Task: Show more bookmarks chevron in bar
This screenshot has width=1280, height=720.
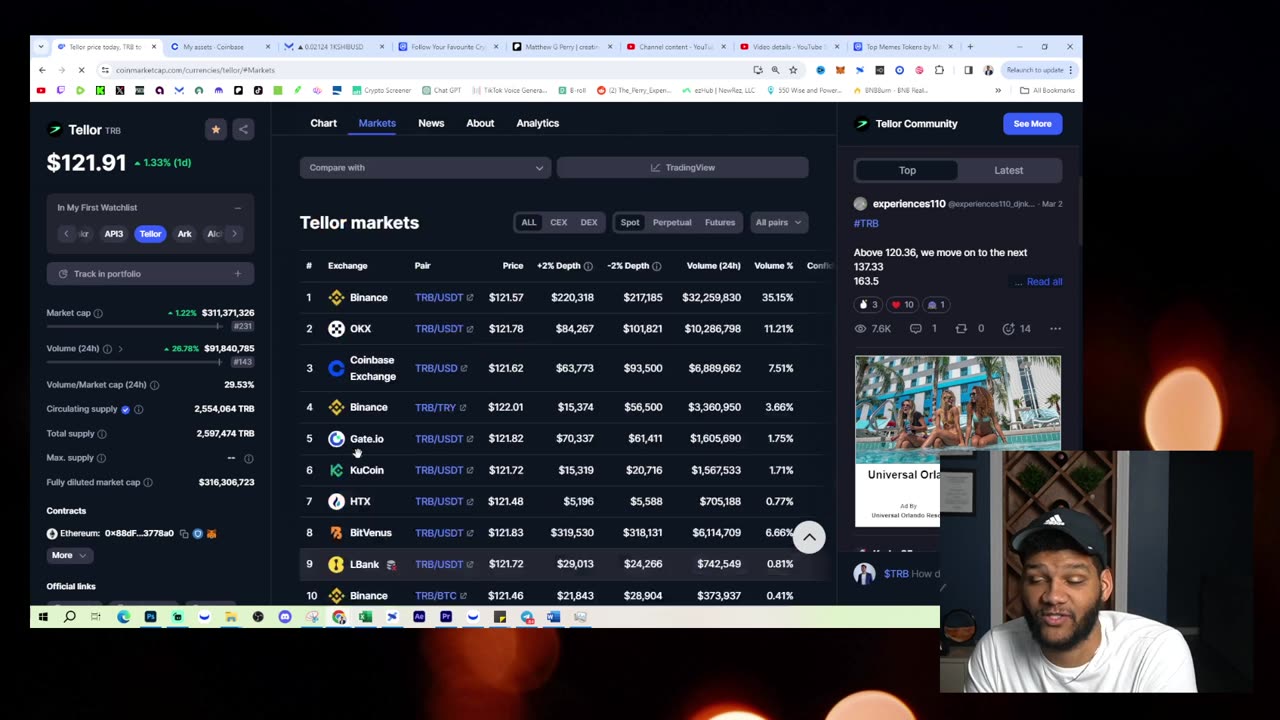Action: click(x=998, y=90)
